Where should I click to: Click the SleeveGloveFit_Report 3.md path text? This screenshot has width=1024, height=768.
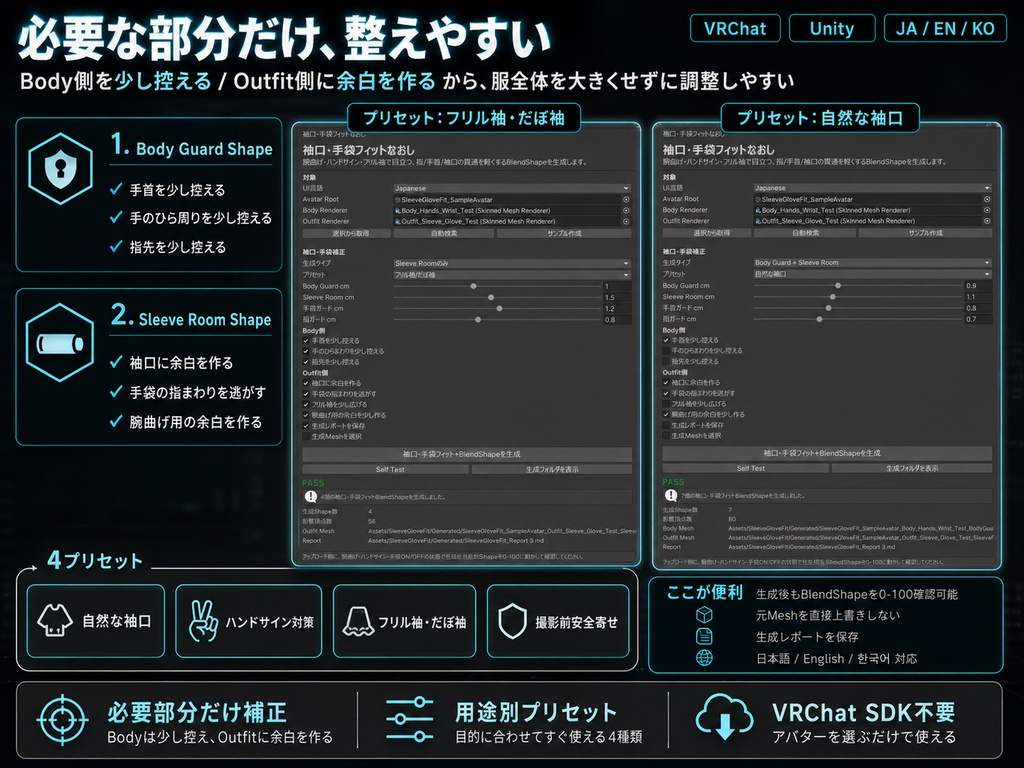pos(812,547)
